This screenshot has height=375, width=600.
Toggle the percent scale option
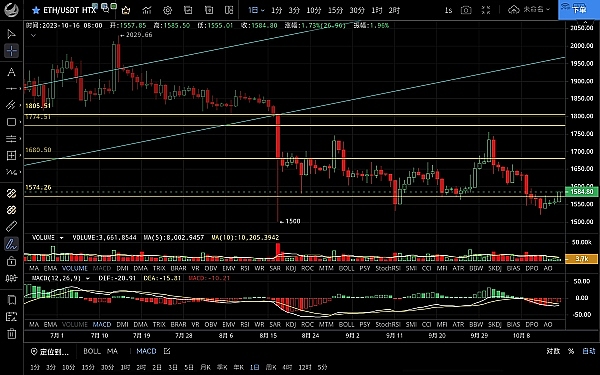point(571,351)
